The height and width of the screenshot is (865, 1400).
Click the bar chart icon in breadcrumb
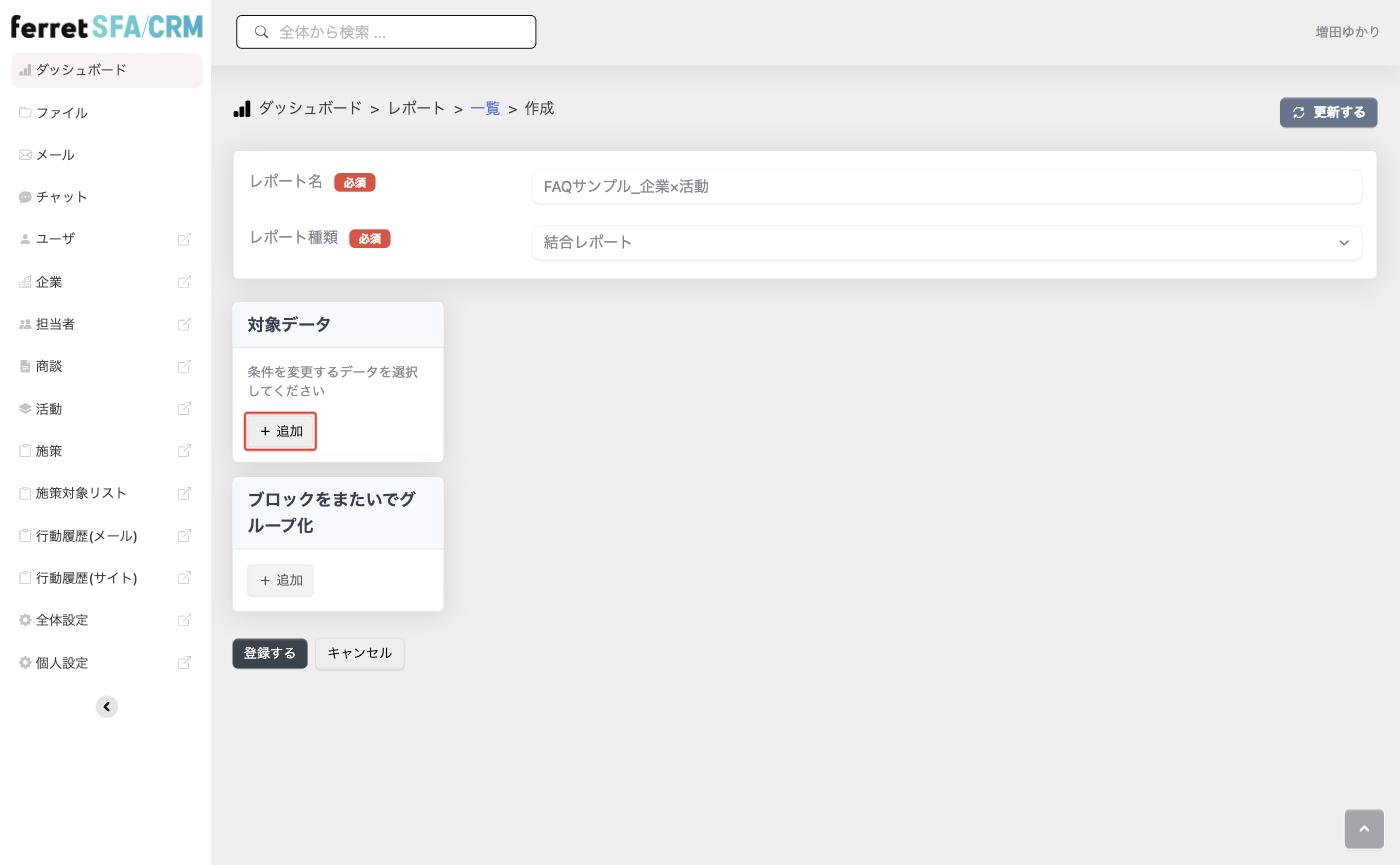point(242,109)
